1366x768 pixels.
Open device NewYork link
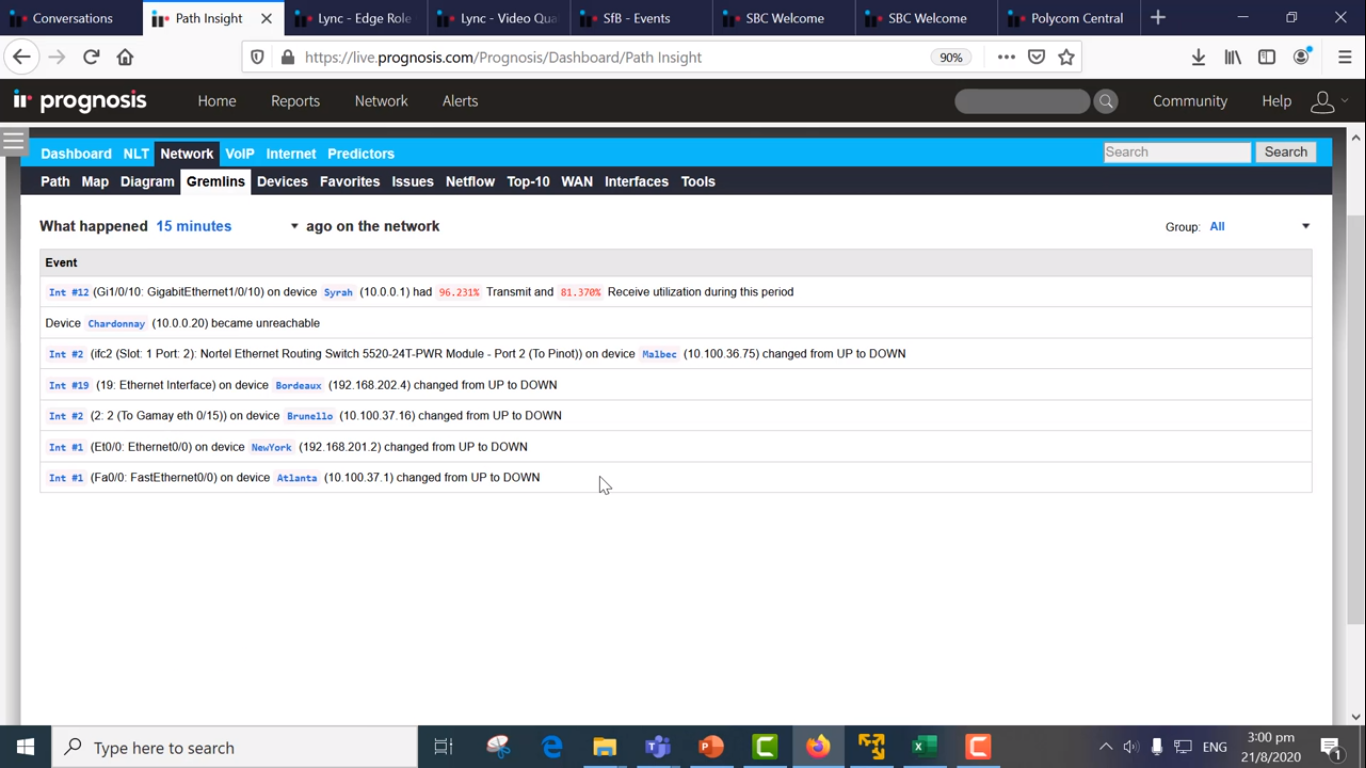271,447
